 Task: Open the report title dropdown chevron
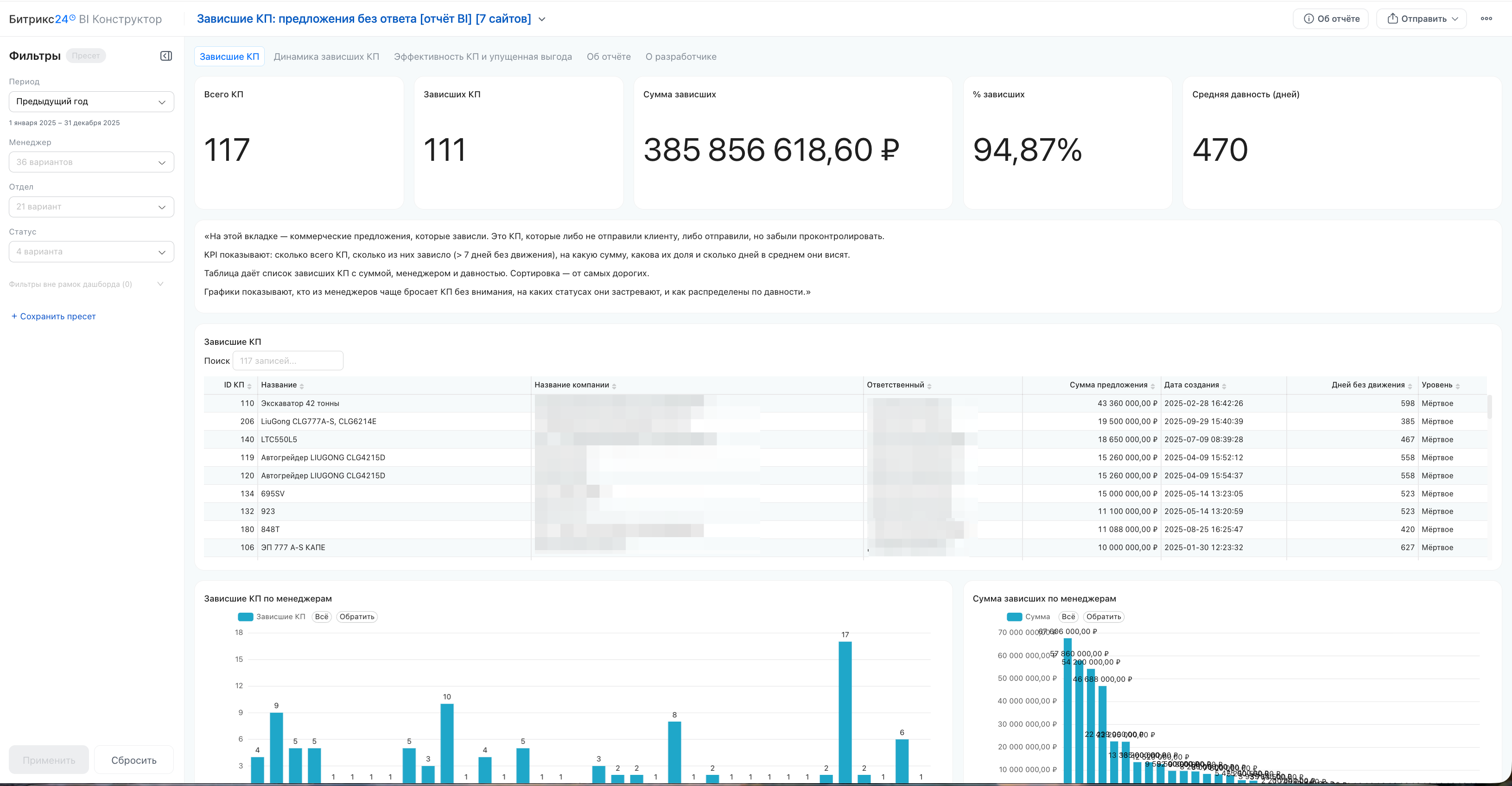click(542, 19)
